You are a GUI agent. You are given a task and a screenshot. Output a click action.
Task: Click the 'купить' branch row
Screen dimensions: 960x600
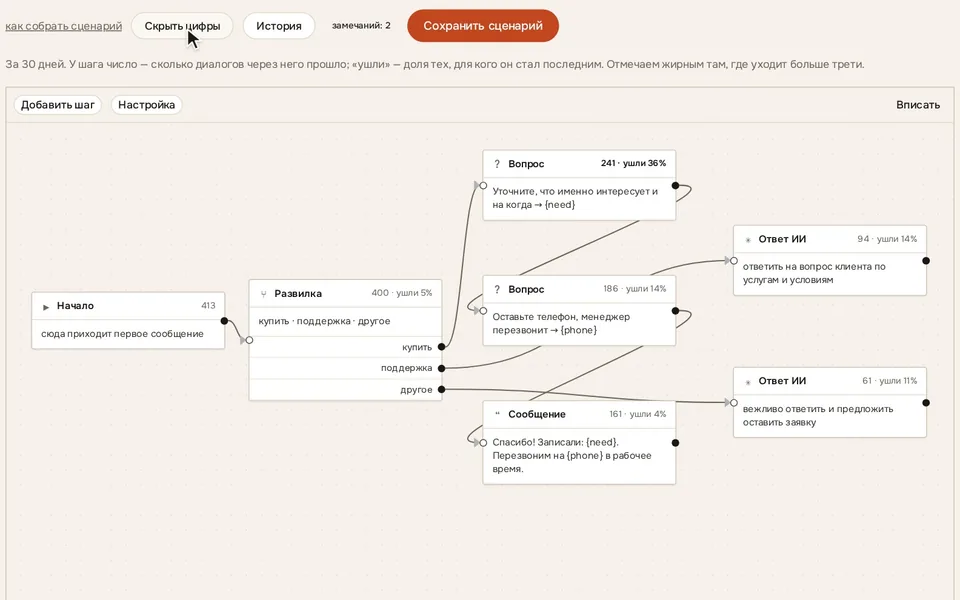pos(345,347)
